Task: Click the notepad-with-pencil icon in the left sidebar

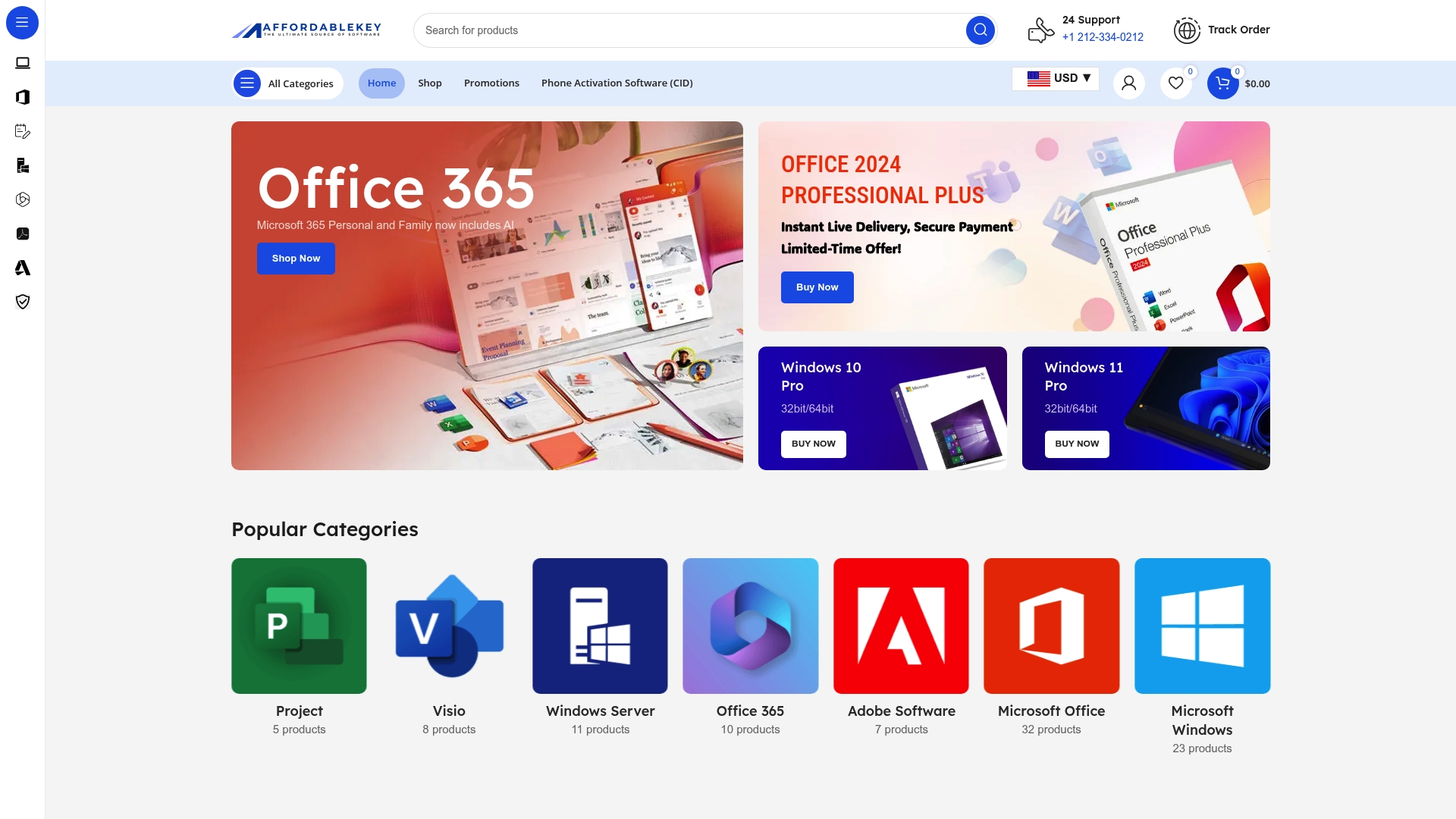Action: pyautogui.click(x=23, y=131)
